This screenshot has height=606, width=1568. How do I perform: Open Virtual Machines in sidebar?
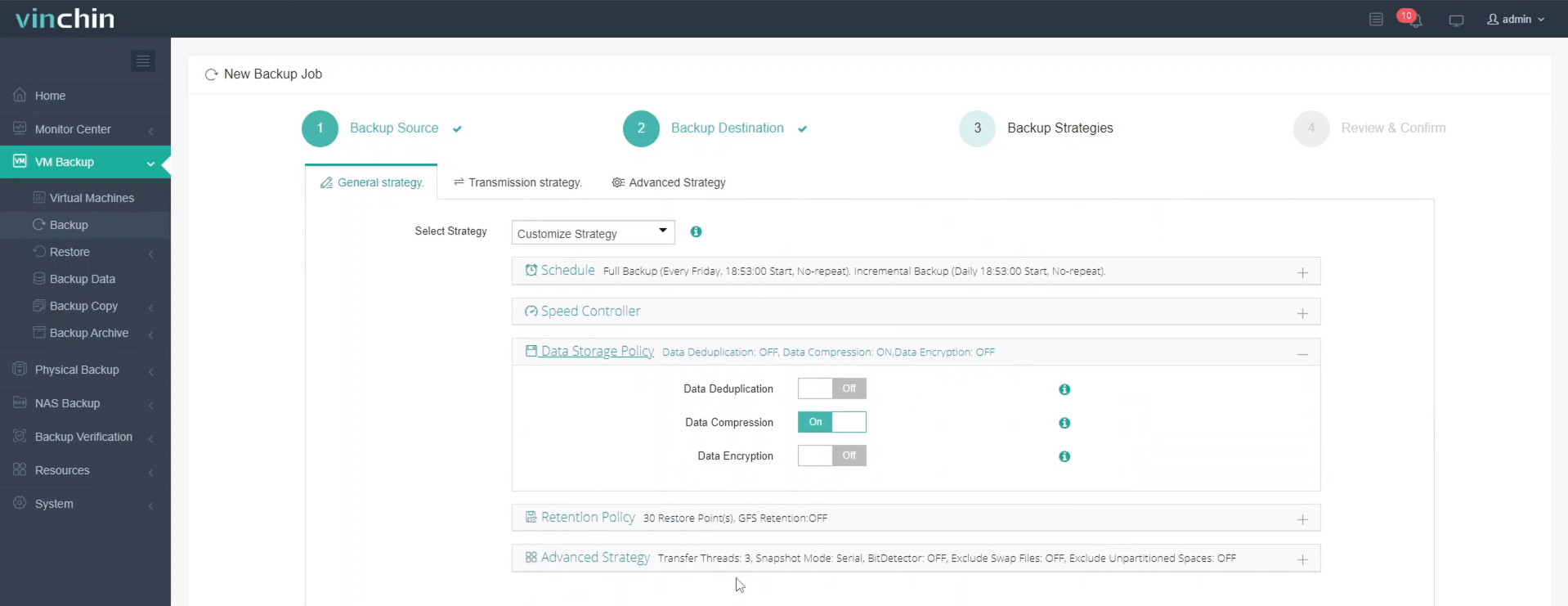pos(85,198)
